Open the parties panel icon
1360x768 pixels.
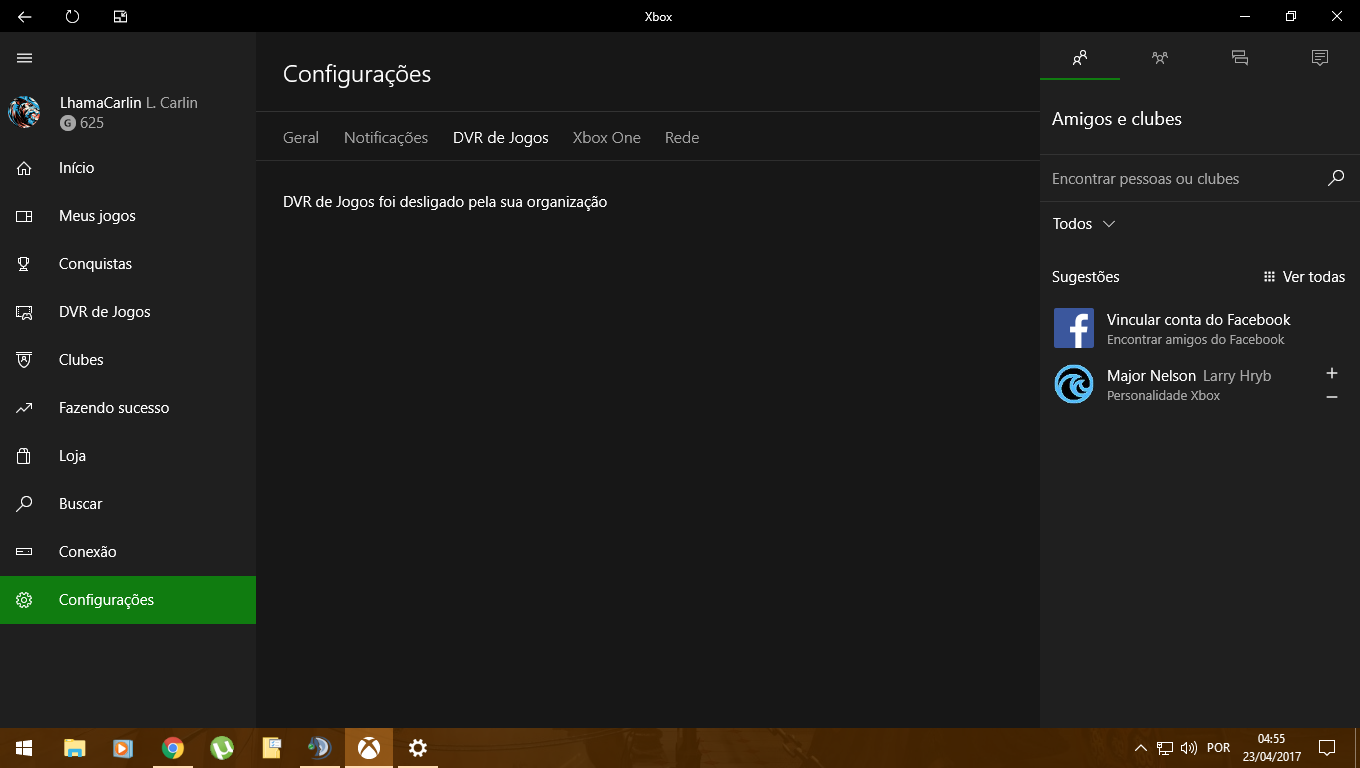click(1160, 58)
